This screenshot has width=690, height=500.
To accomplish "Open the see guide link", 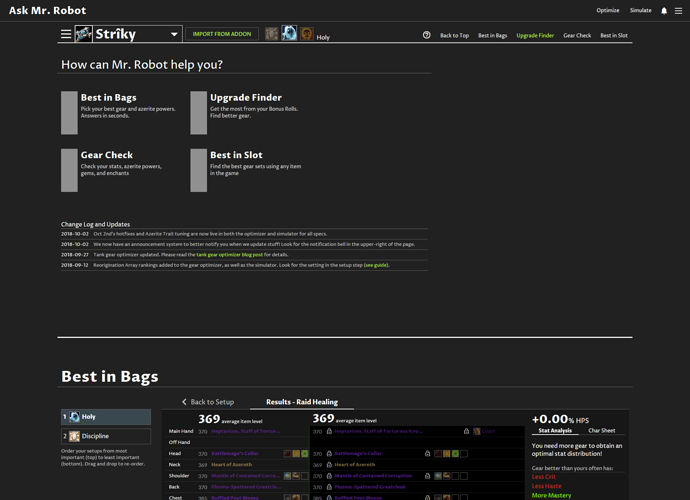I will (376, 265).
